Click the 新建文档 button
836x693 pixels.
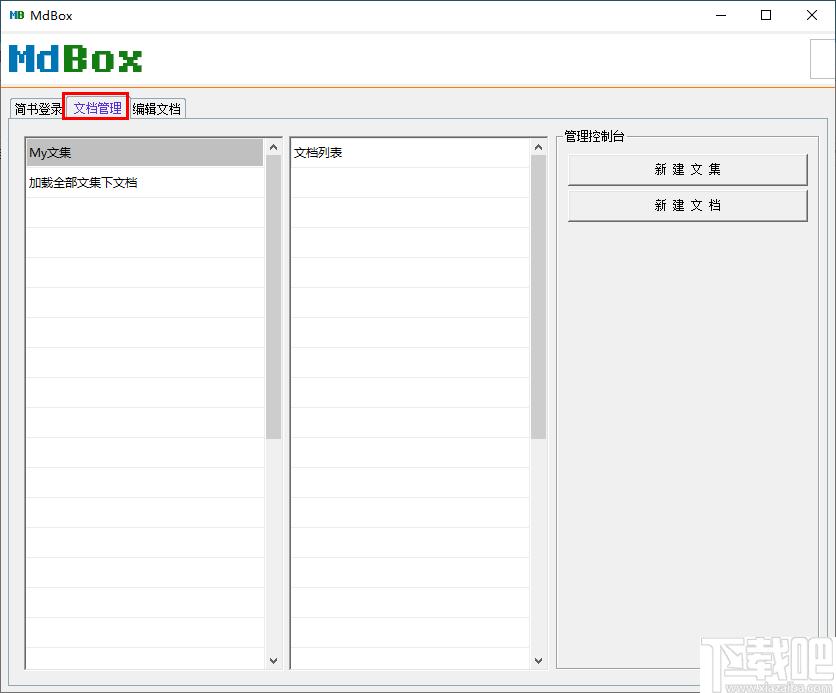[687, 205]
